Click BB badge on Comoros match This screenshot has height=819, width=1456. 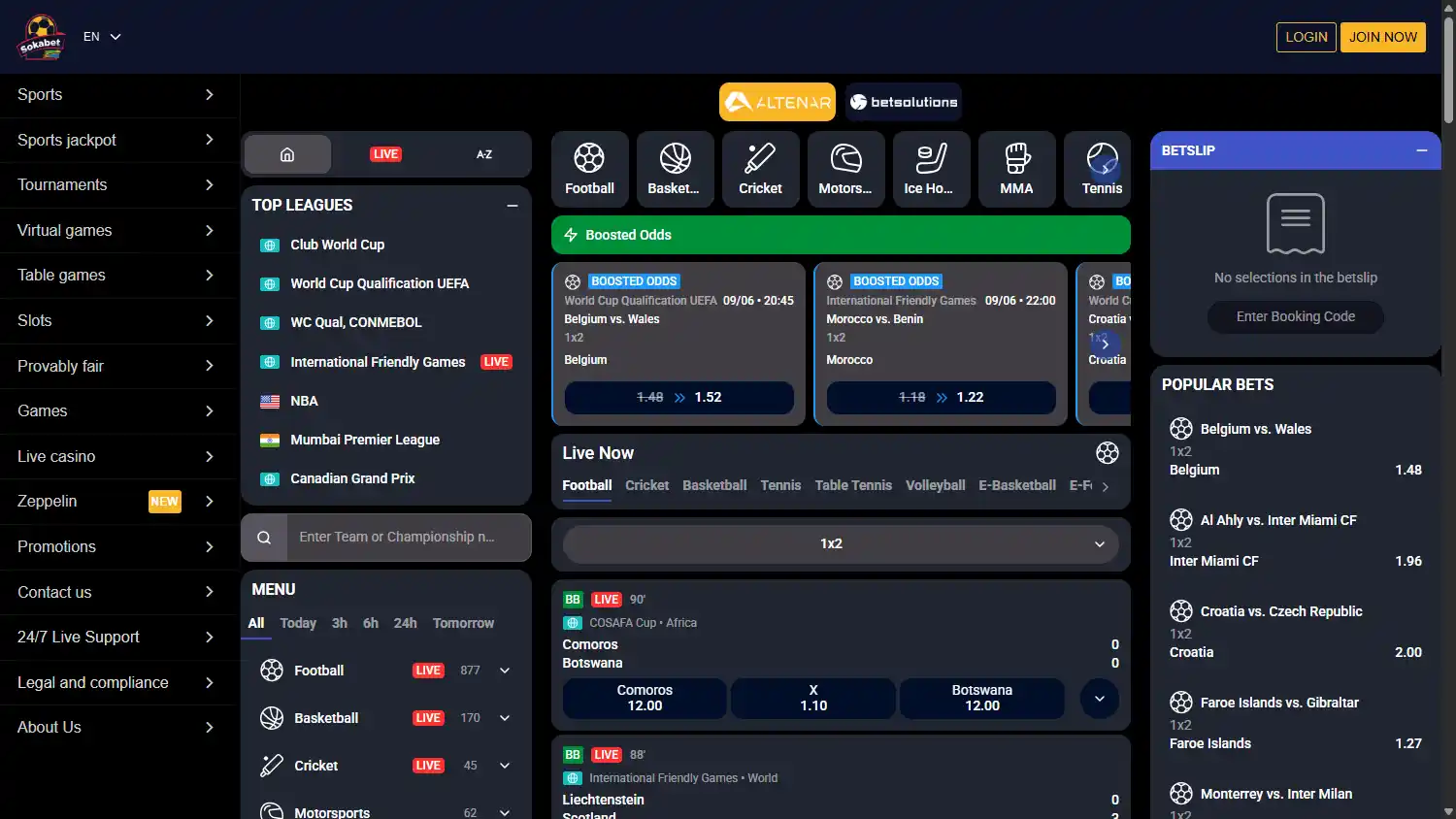tap(573, 600)
